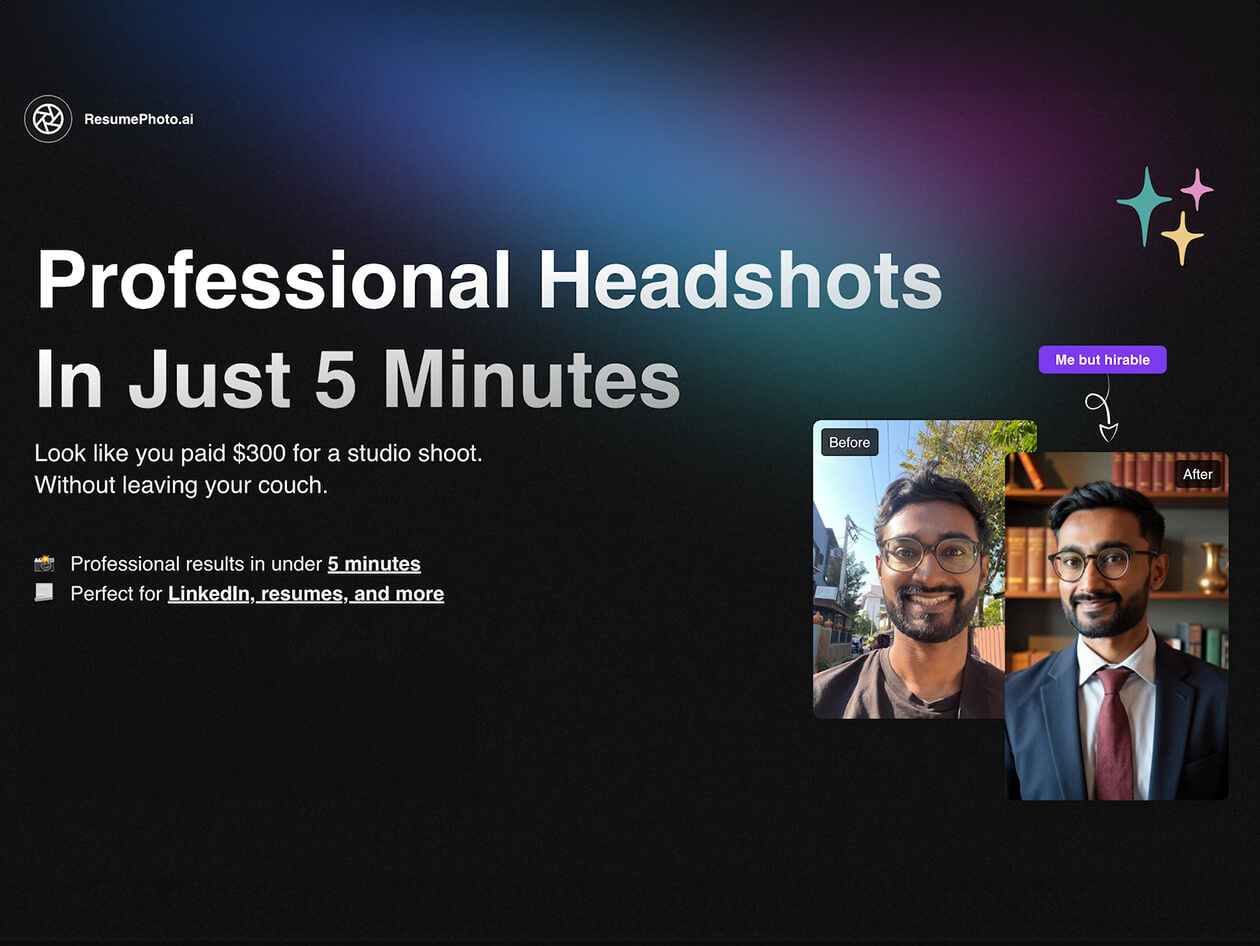Click the camera emoji beside Professional results

click(x=44, y=564)
